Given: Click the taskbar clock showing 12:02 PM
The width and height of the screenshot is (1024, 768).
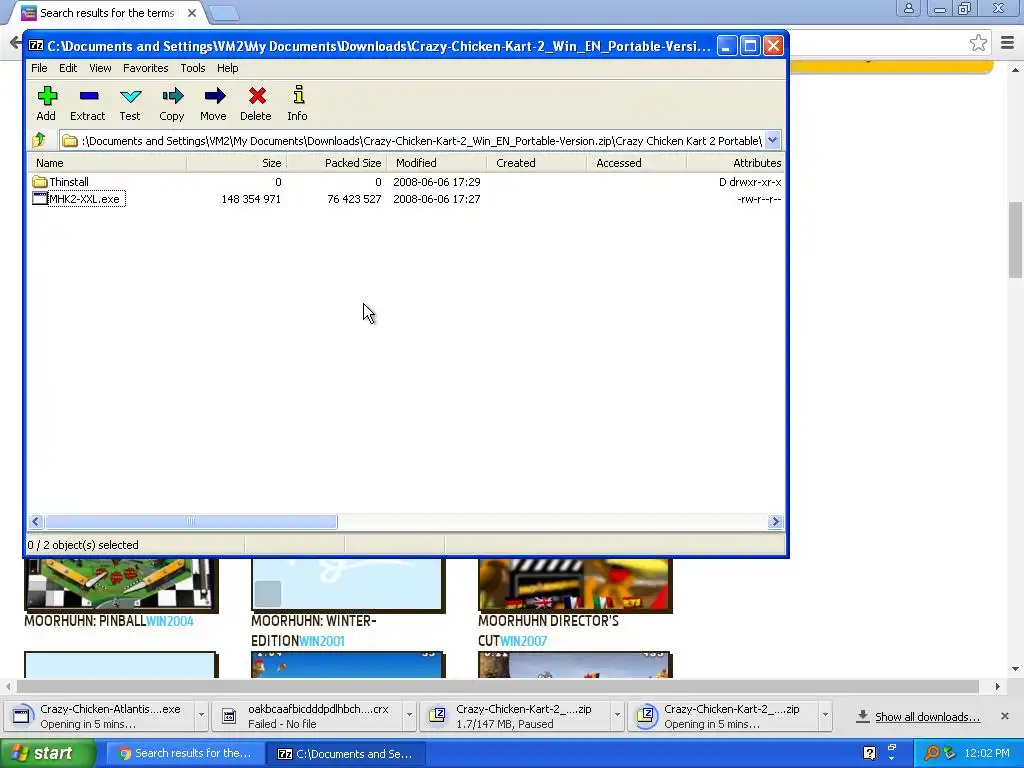Looking at the screenshot, I should pyautogui.click(x=986, y=753).
